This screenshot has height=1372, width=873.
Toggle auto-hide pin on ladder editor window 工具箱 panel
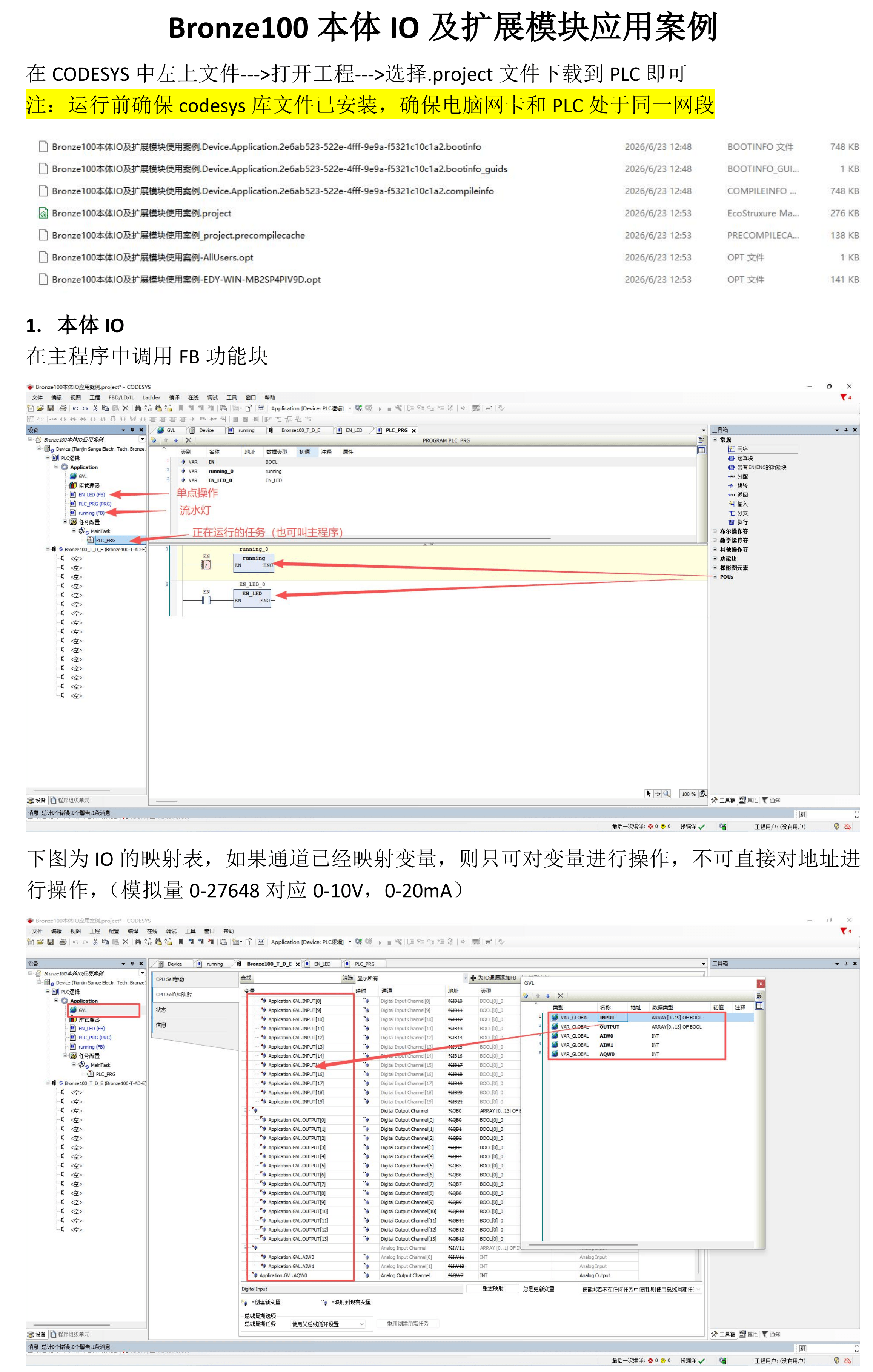pos(846,430)
